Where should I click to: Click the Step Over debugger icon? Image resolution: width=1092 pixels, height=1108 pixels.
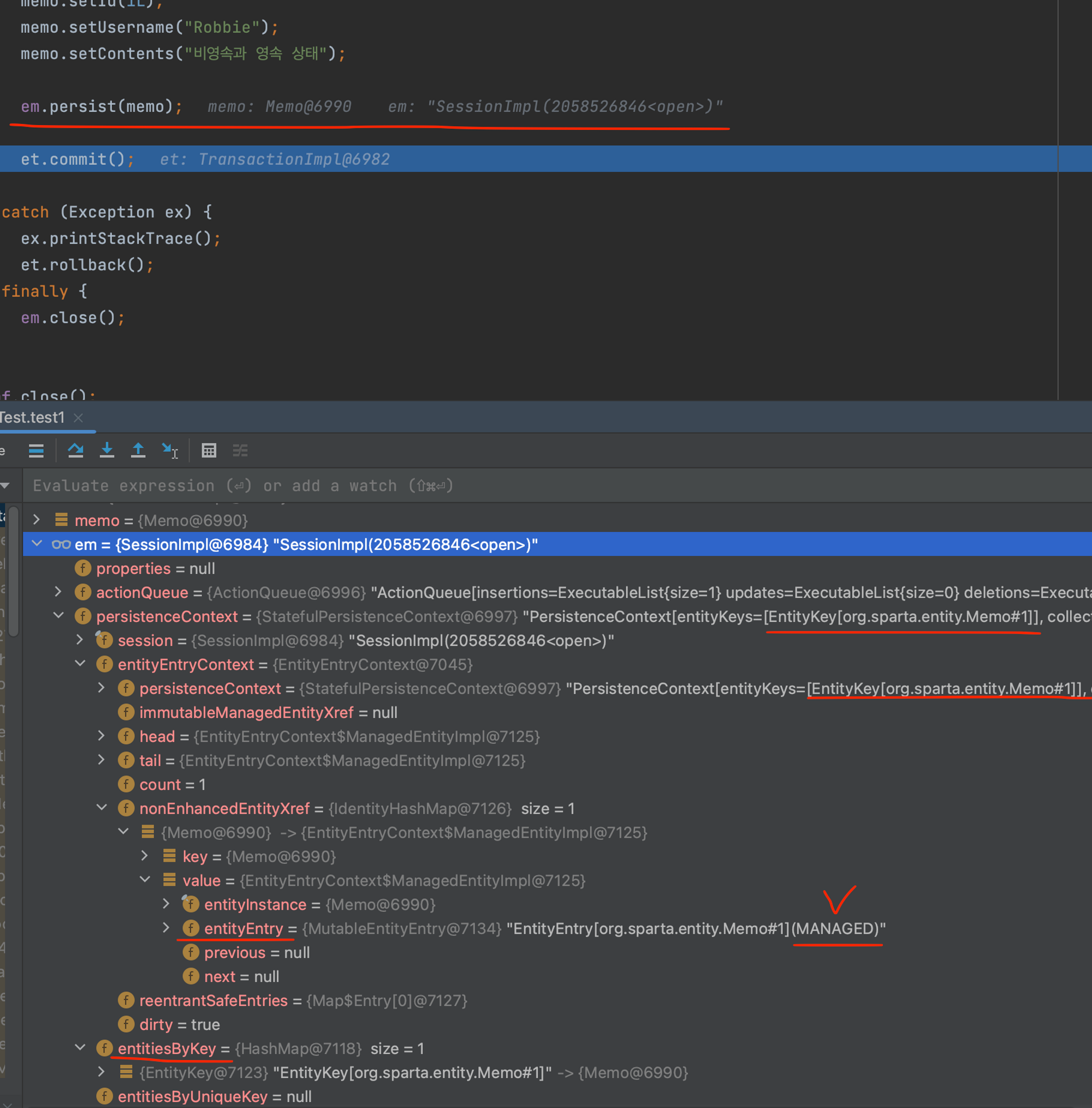[x=76, y=450]
